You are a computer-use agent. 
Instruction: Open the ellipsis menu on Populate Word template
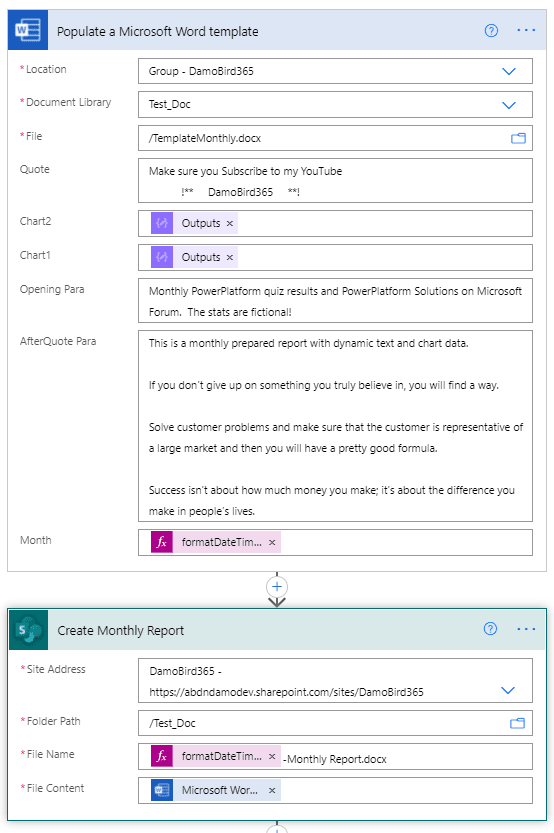(526, 30)
